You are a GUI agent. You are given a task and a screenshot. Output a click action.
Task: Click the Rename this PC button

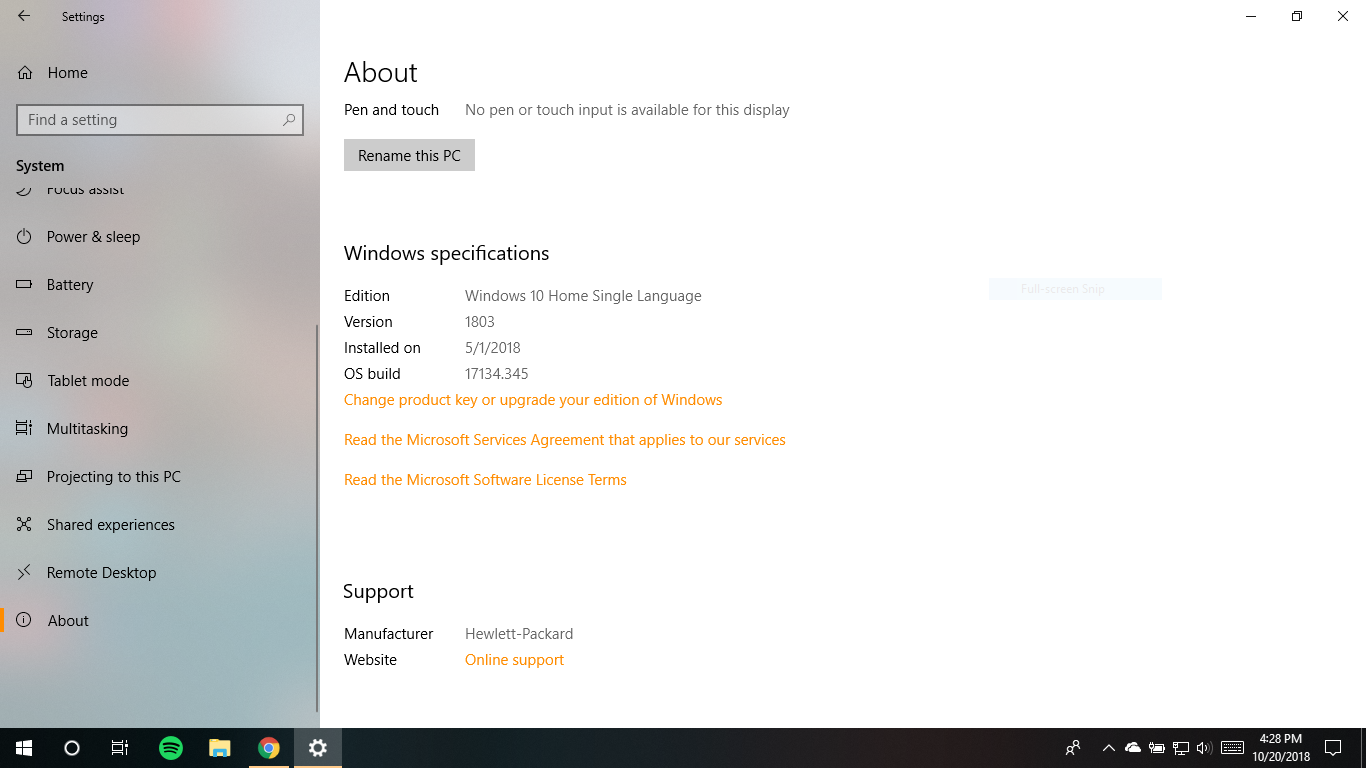(x=409, y=155)
